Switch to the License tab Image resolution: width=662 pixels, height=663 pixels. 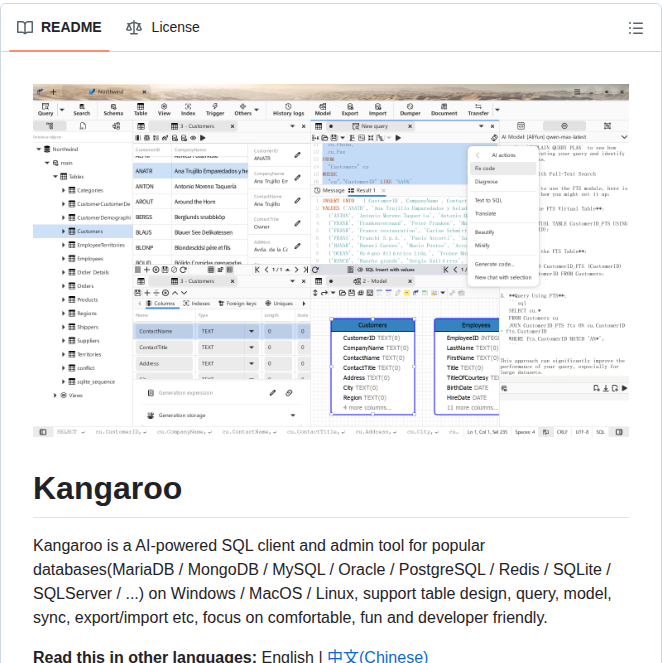(163, 27)
